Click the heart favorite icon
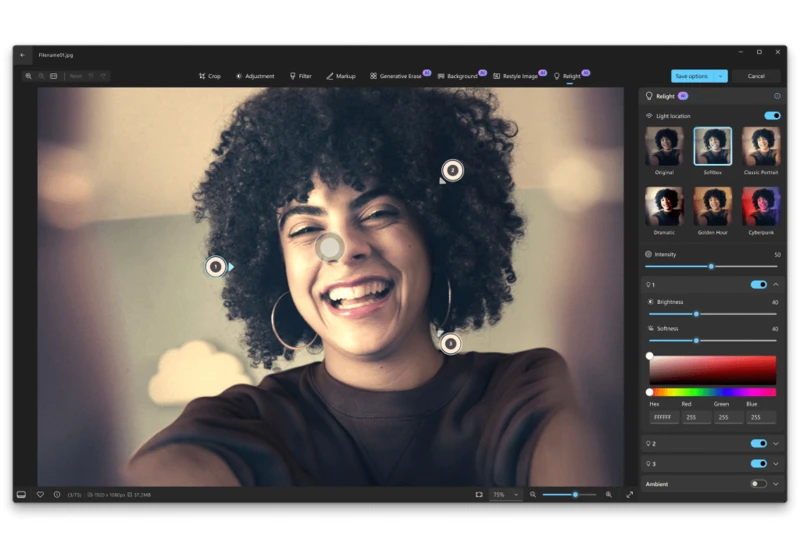Viewport: 800px width, 560px height. tap(40, 495)
